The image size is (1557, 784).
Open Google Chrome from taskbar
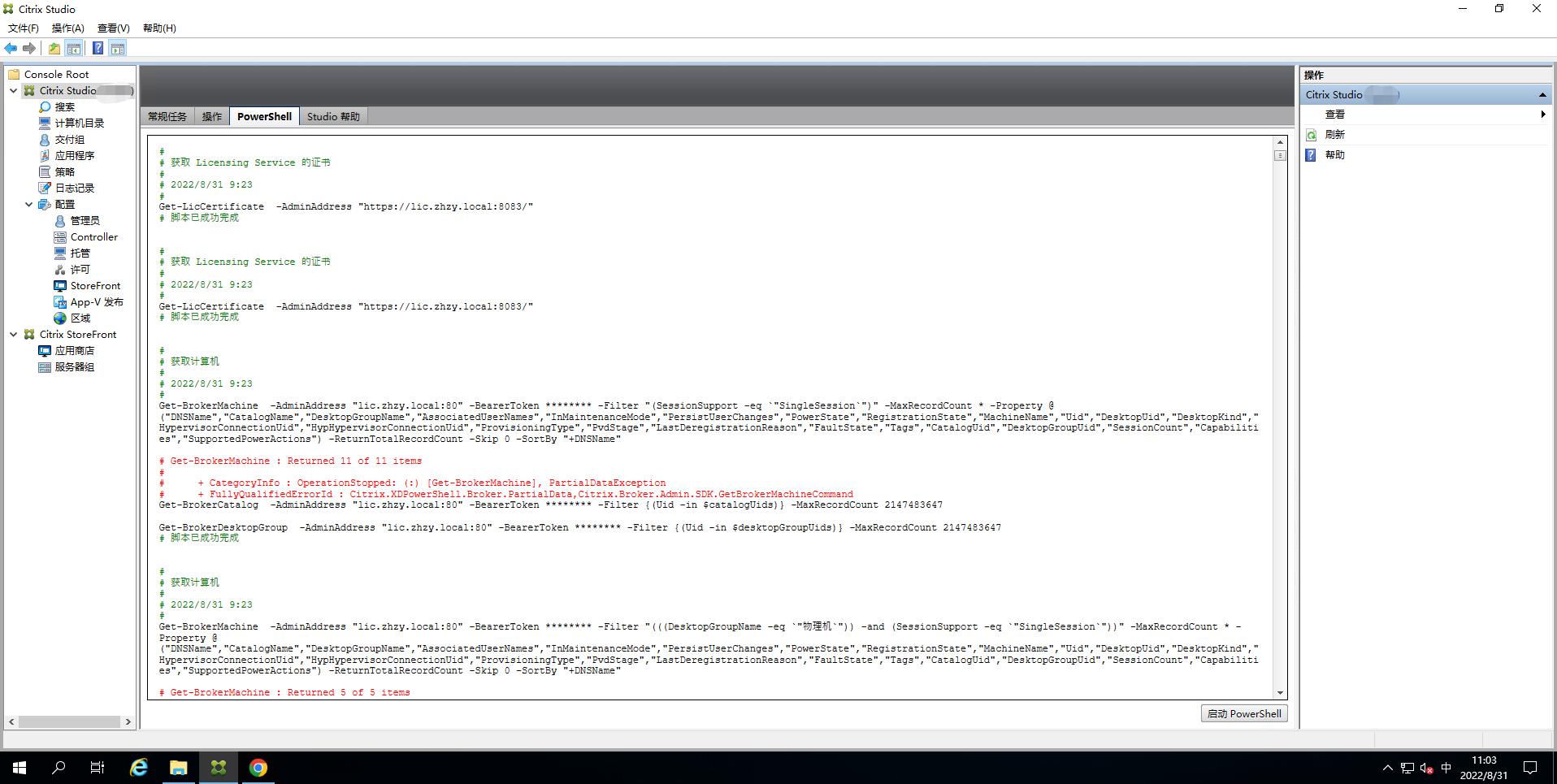[258, 768]
